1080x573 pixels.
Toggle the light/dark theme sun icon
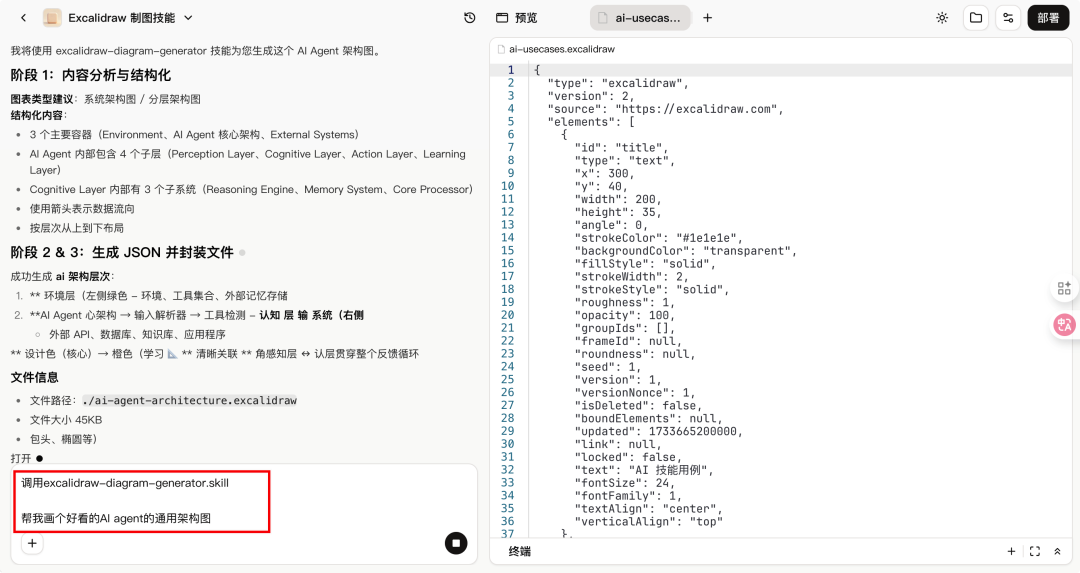click(x=941, y=18)
